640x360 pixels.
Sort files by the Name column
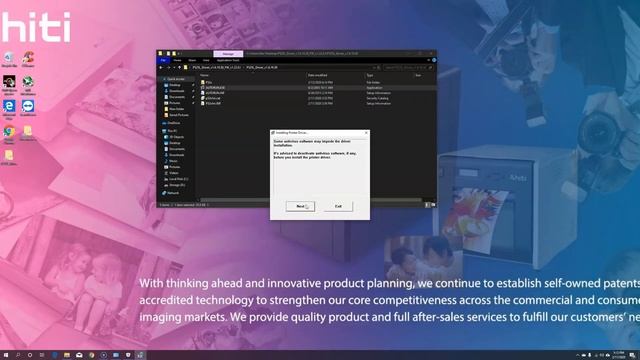point(204,75)
